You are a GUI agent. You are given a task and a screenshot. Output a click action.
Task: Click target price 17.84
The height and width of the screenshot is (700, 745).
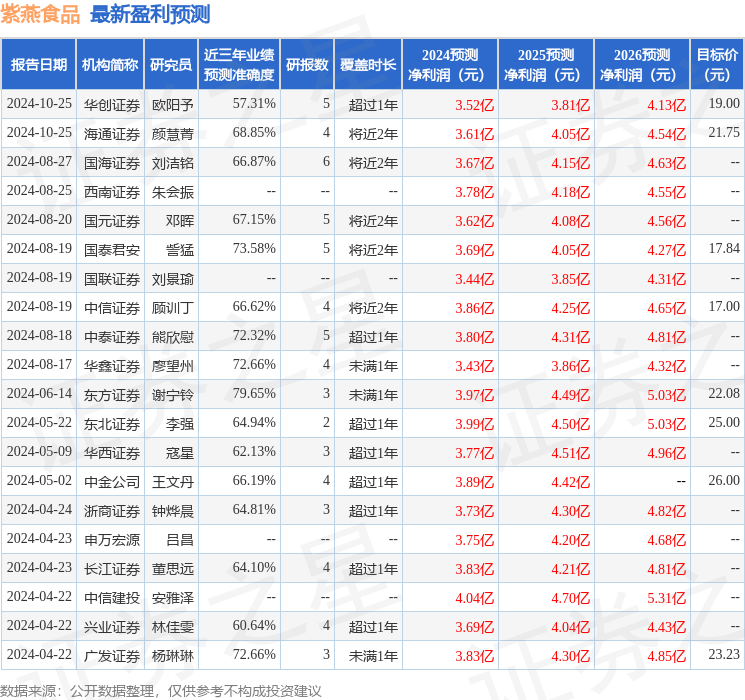(x=724, y=248)
